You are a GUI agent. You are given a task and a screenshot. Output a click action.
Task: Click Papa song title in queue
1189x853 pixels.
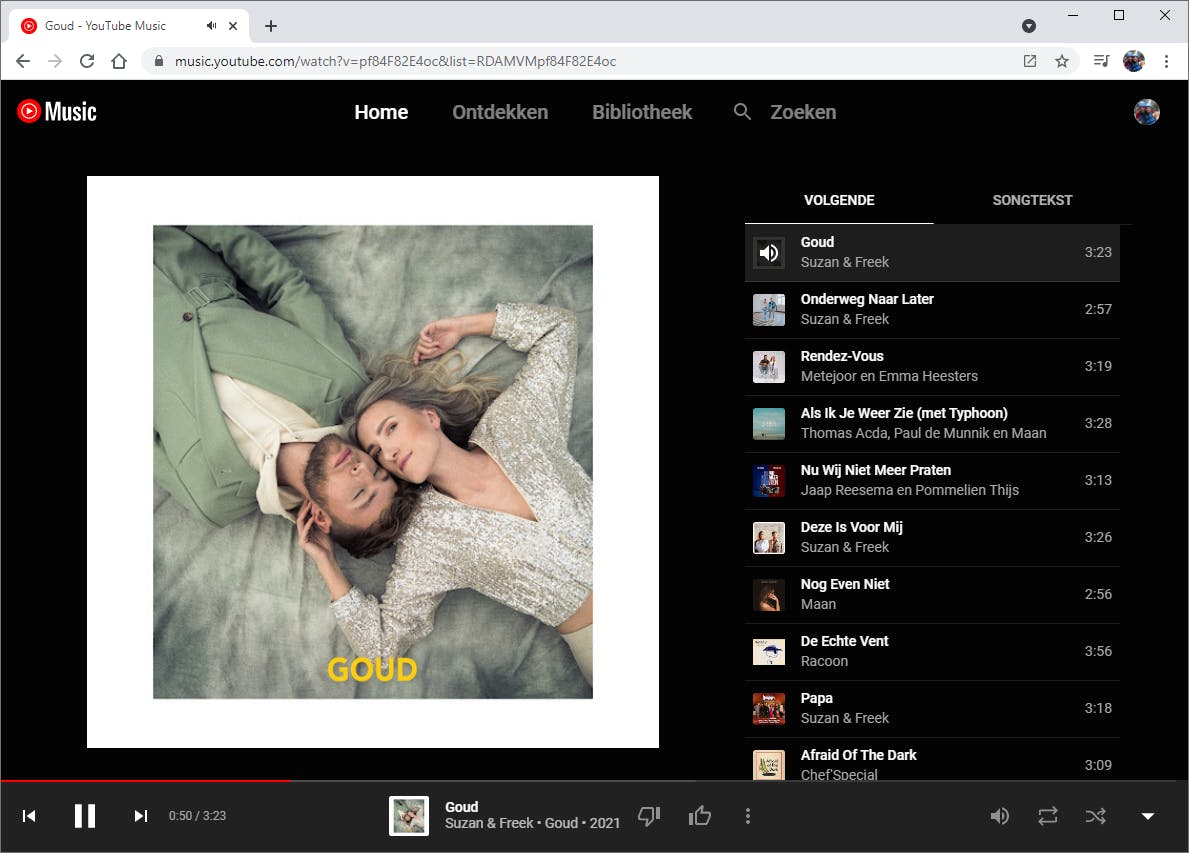816,698
